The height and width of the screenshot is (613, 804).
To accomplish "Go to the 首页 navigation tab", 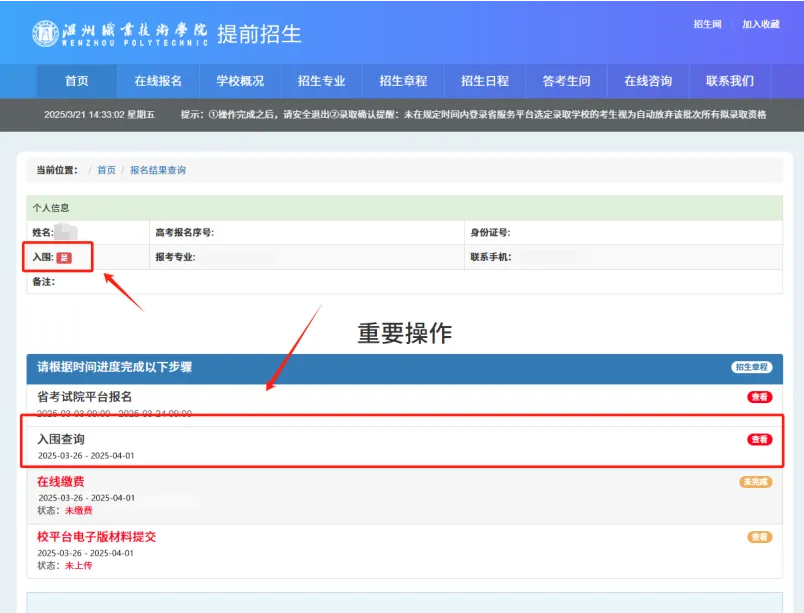I will click(x=77, y=81).
